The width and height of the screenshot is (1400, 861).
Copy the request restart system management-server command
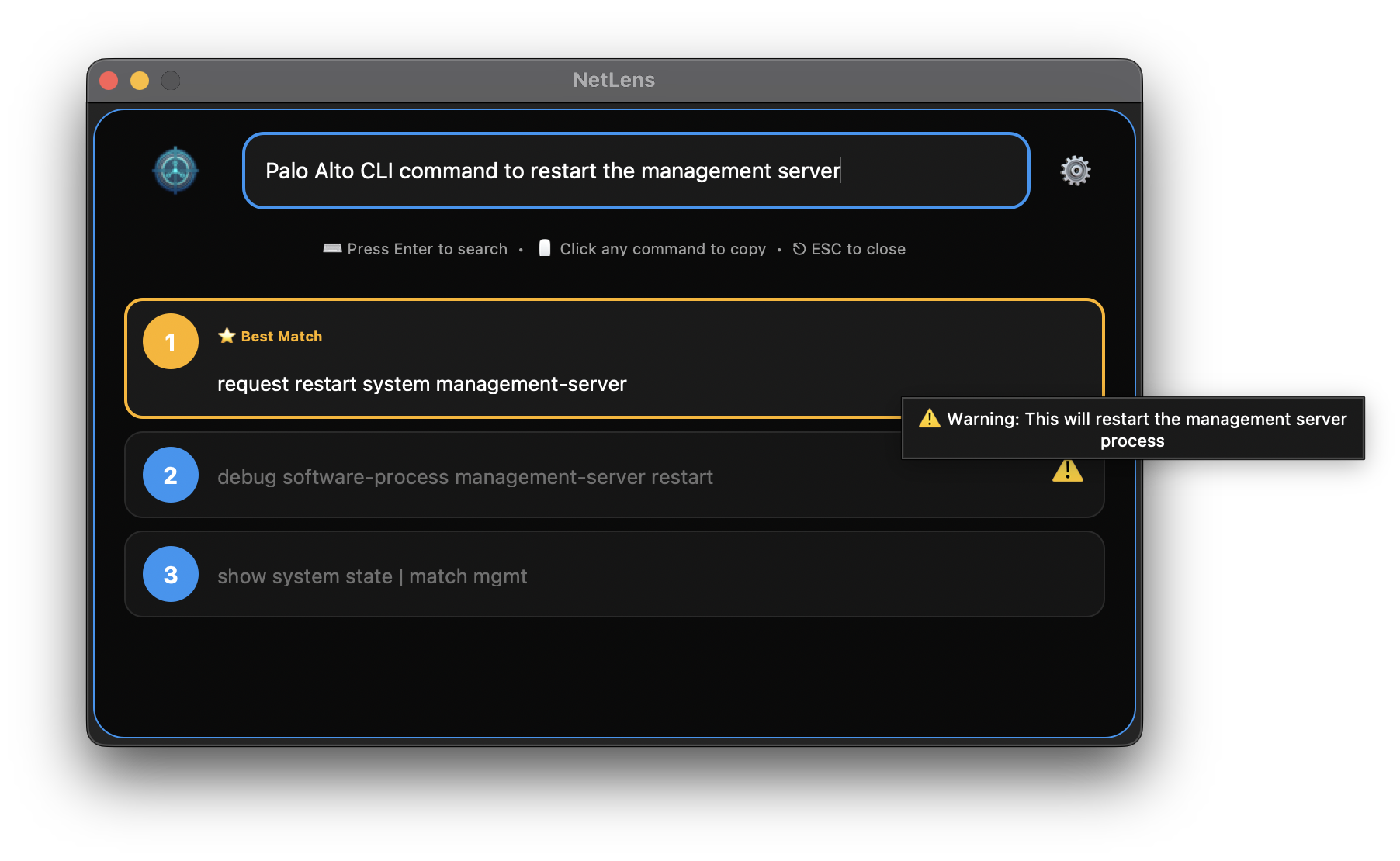click(421, 383)
